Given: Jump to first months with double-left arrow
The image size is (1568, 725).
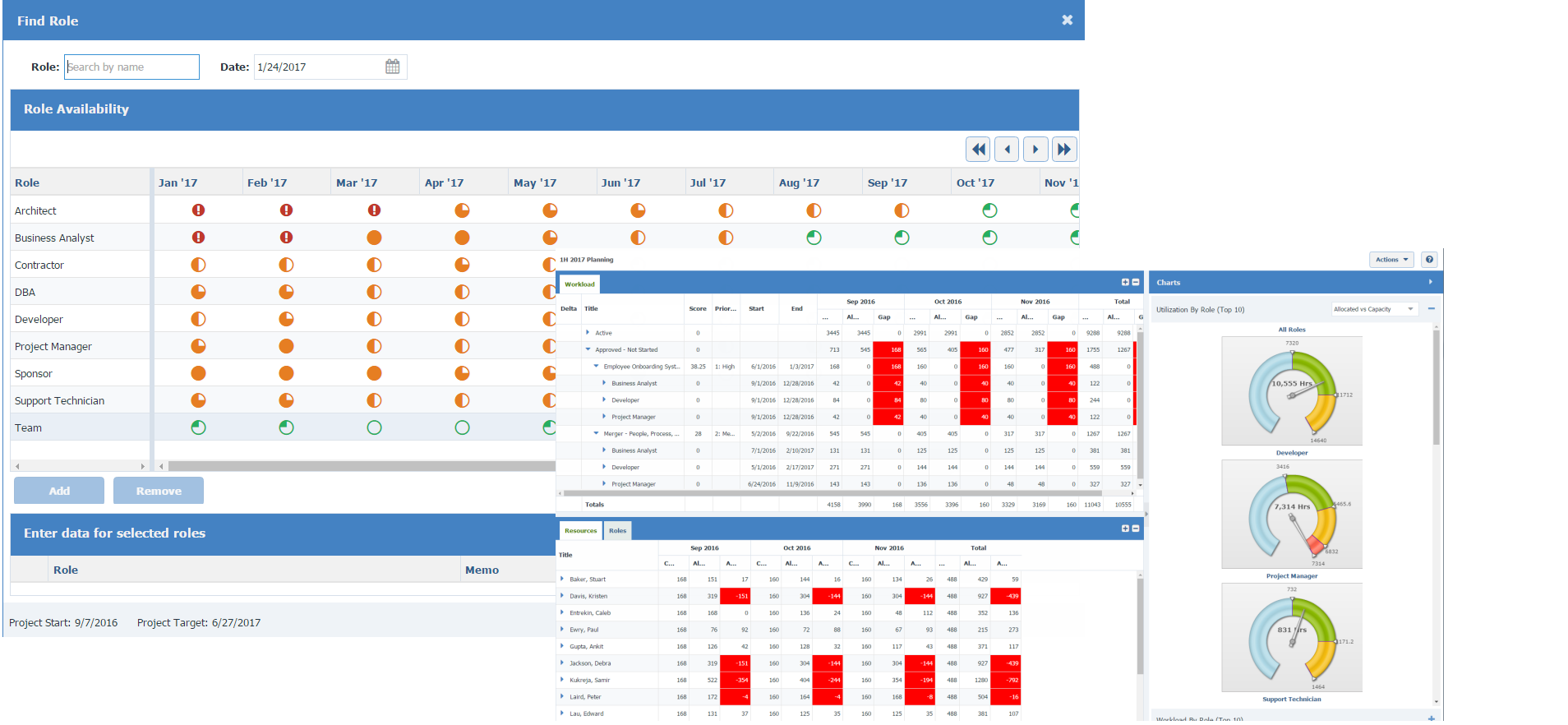Looking at the screenshot, I should pyautogui.click(x=978, y=149).
